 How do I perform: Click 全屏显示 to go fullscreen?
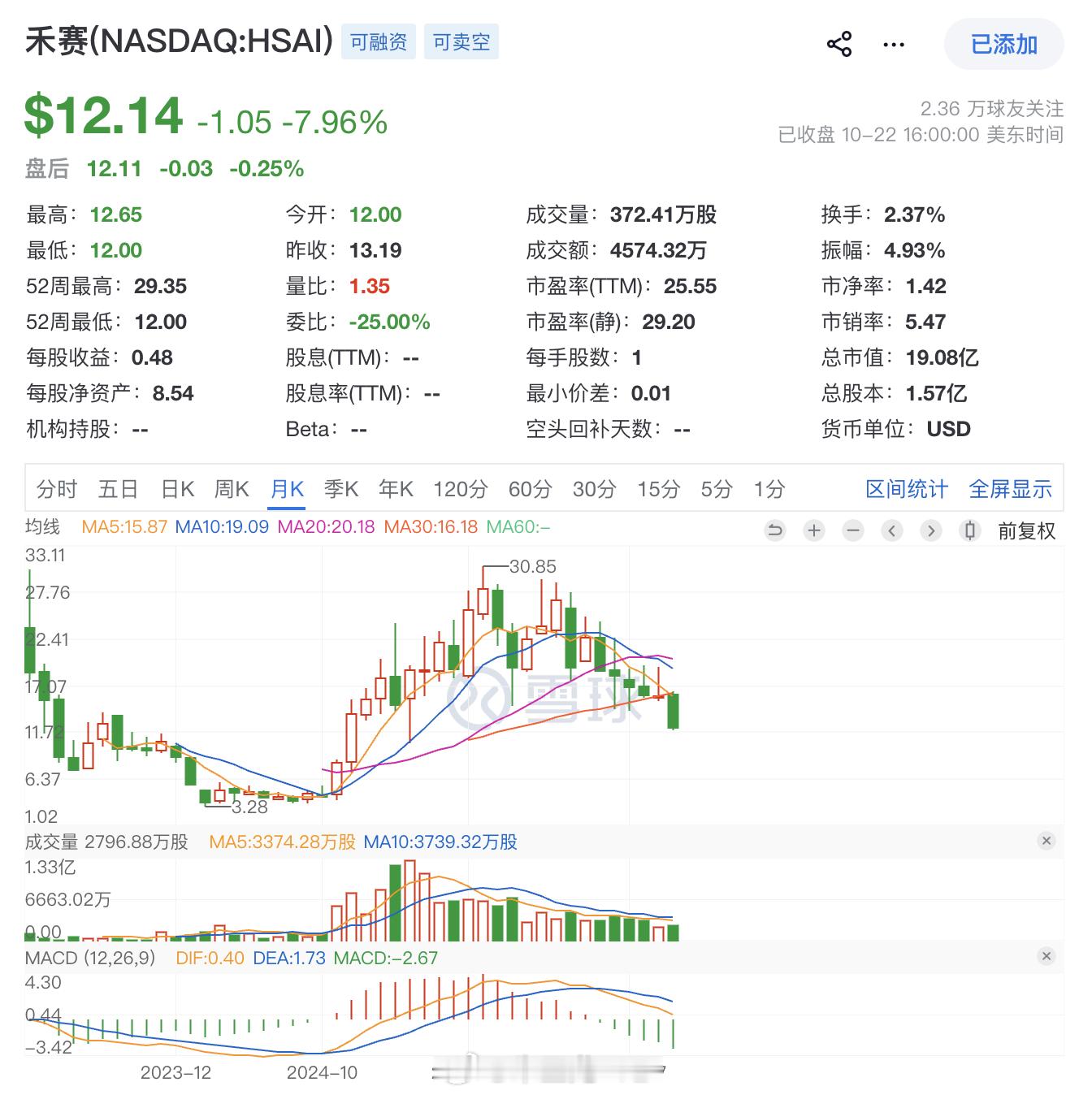point(1011,489)
